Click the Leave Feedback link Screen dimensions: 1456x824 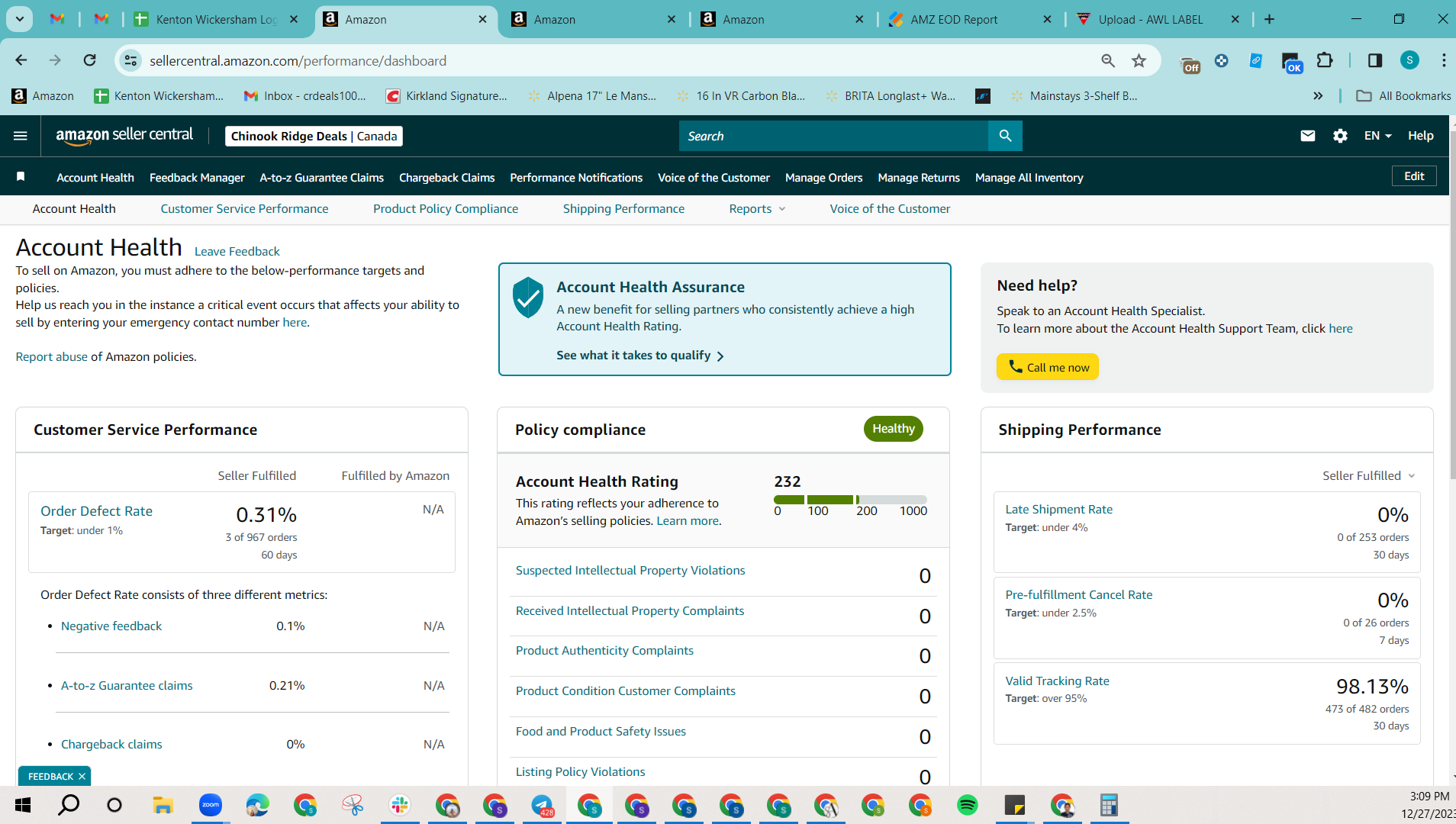[x=237, y=251]
